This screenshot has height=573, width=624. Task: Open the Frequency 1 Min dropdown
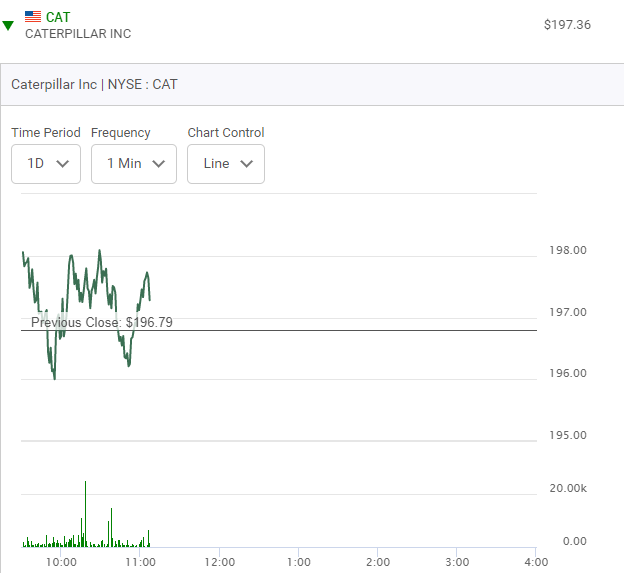(x=134, y=164)
